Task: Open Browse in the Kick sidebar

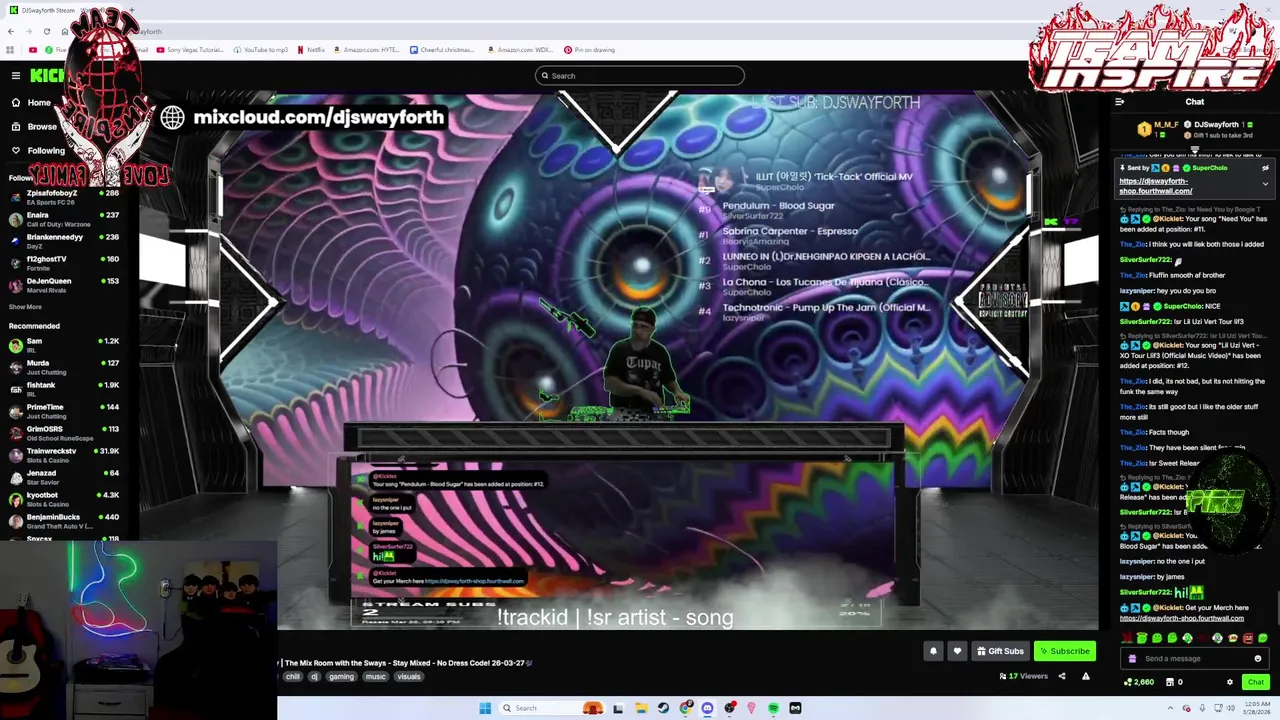Action: 34,127
